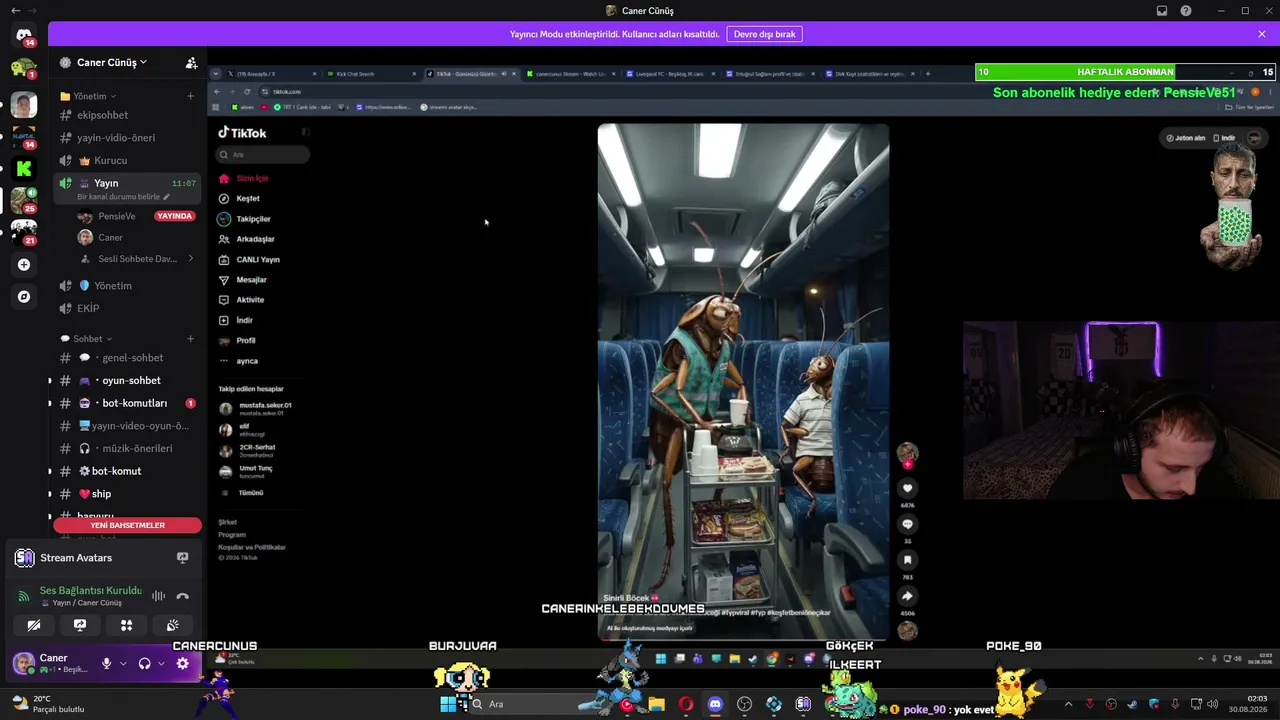Viewport: 1280px width, 720px height.
Task: Open the genel-sohbet channel
Action: [x=127, y=358]
